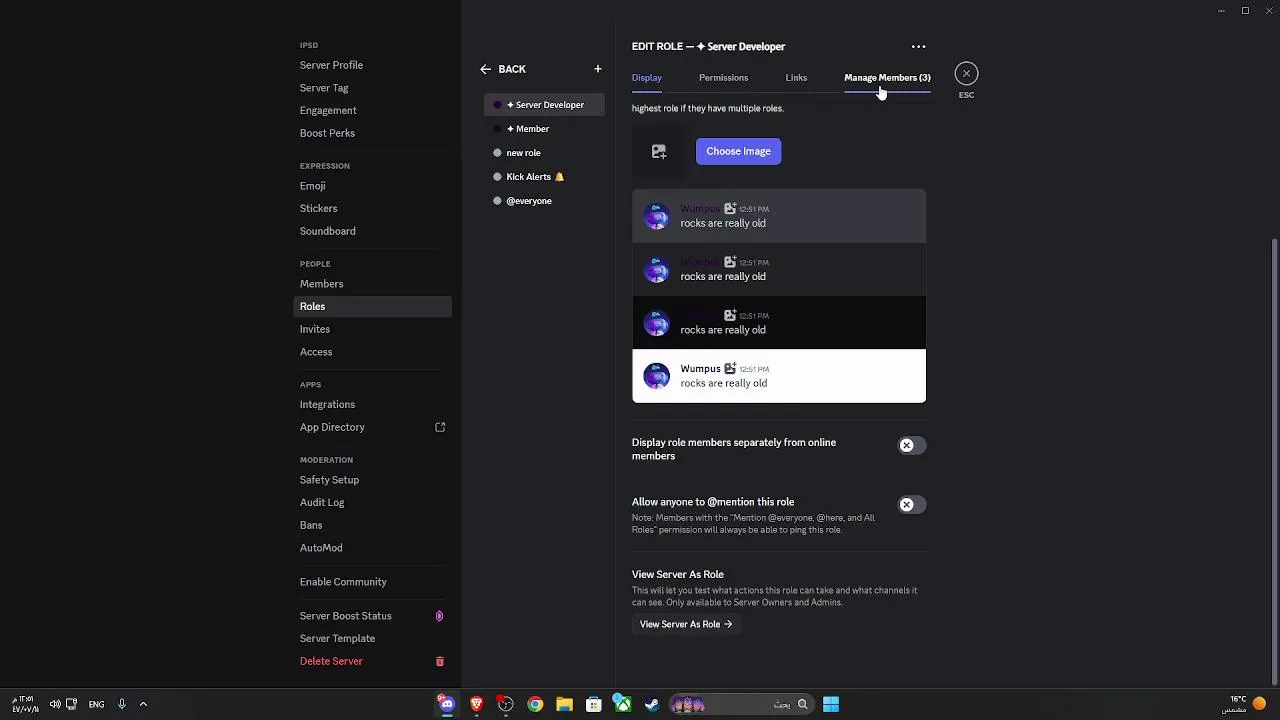Open Discord from the taskbar
This screenshot has width=1280, height=720.
coord(447,704)
